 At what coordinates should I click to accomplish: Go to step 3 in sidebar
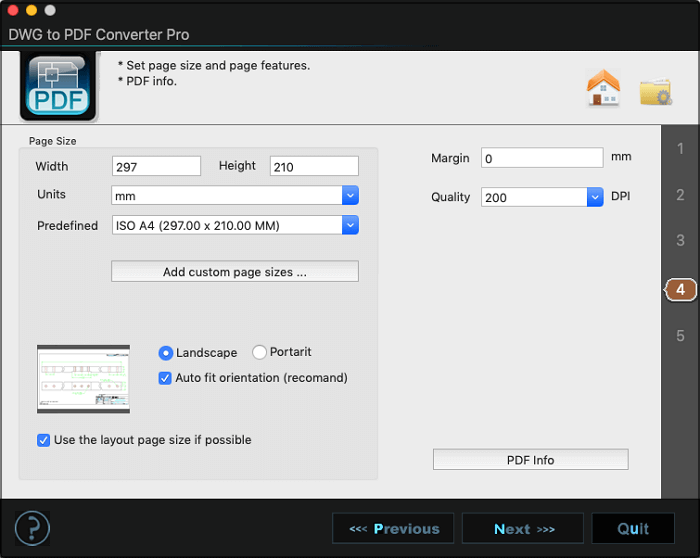pyautogui.click(x=680, y=241)
